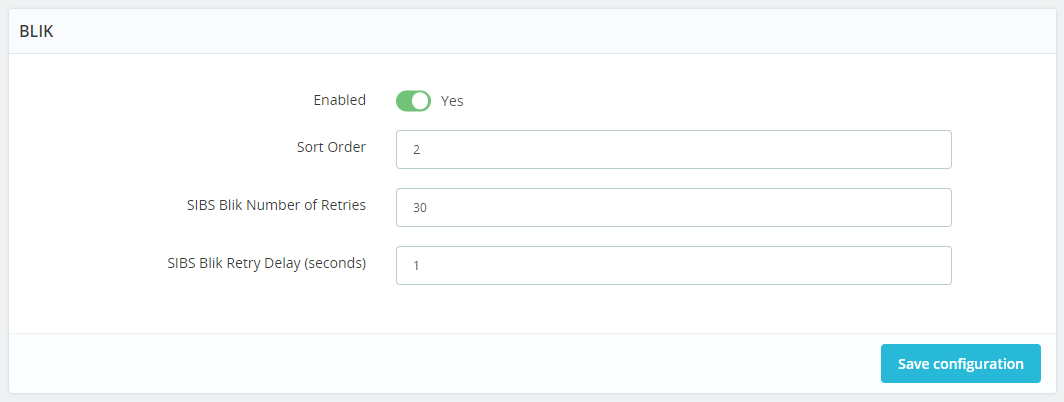Click the green track of the Enabled toggle
The width and height of the screenshot is (1064, 402).
click(405, 101)
